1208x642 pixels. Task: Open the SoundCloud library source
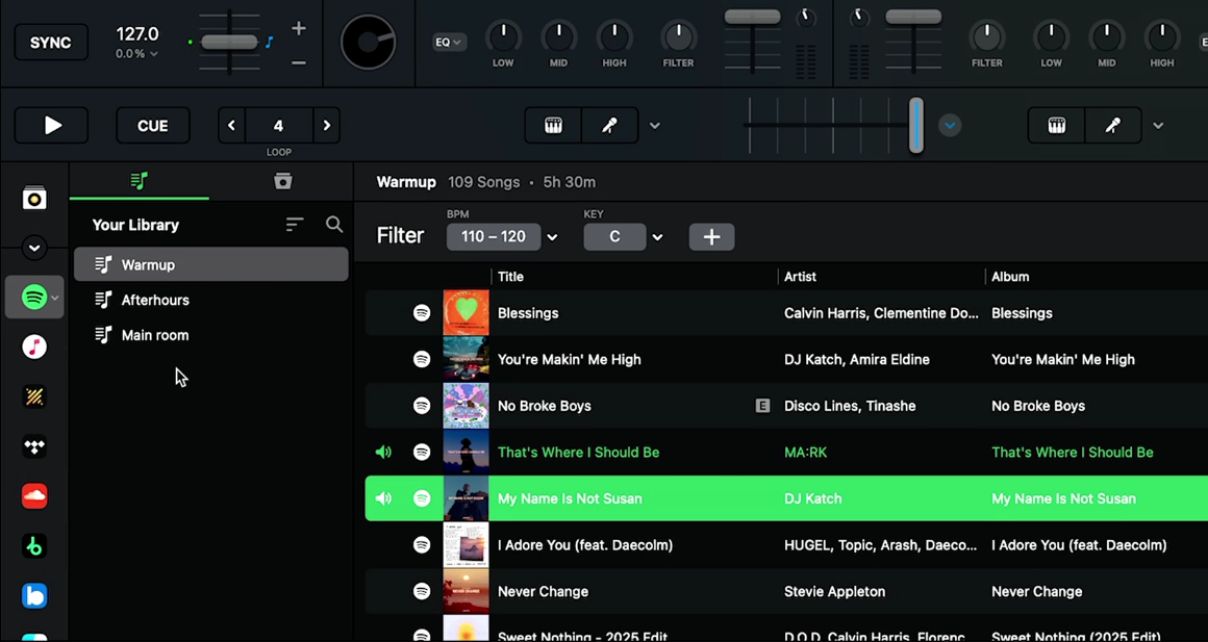tap(34, 497)
